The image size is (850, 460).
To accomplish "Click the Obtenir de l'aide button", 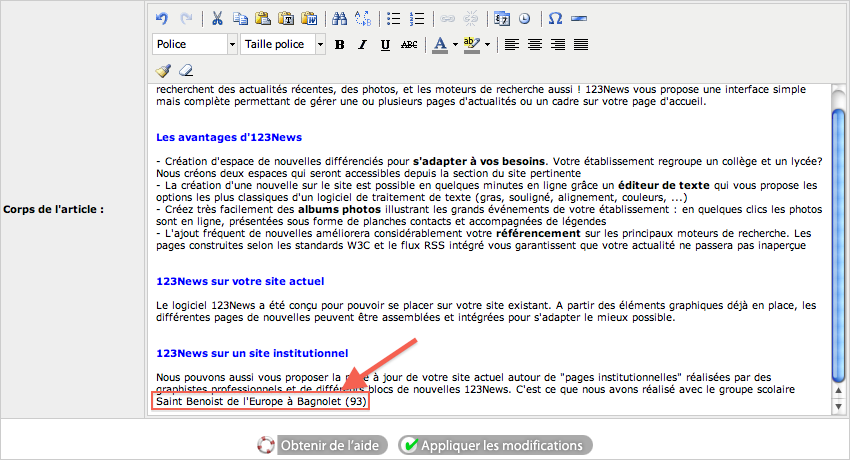I will pos(318,445).
